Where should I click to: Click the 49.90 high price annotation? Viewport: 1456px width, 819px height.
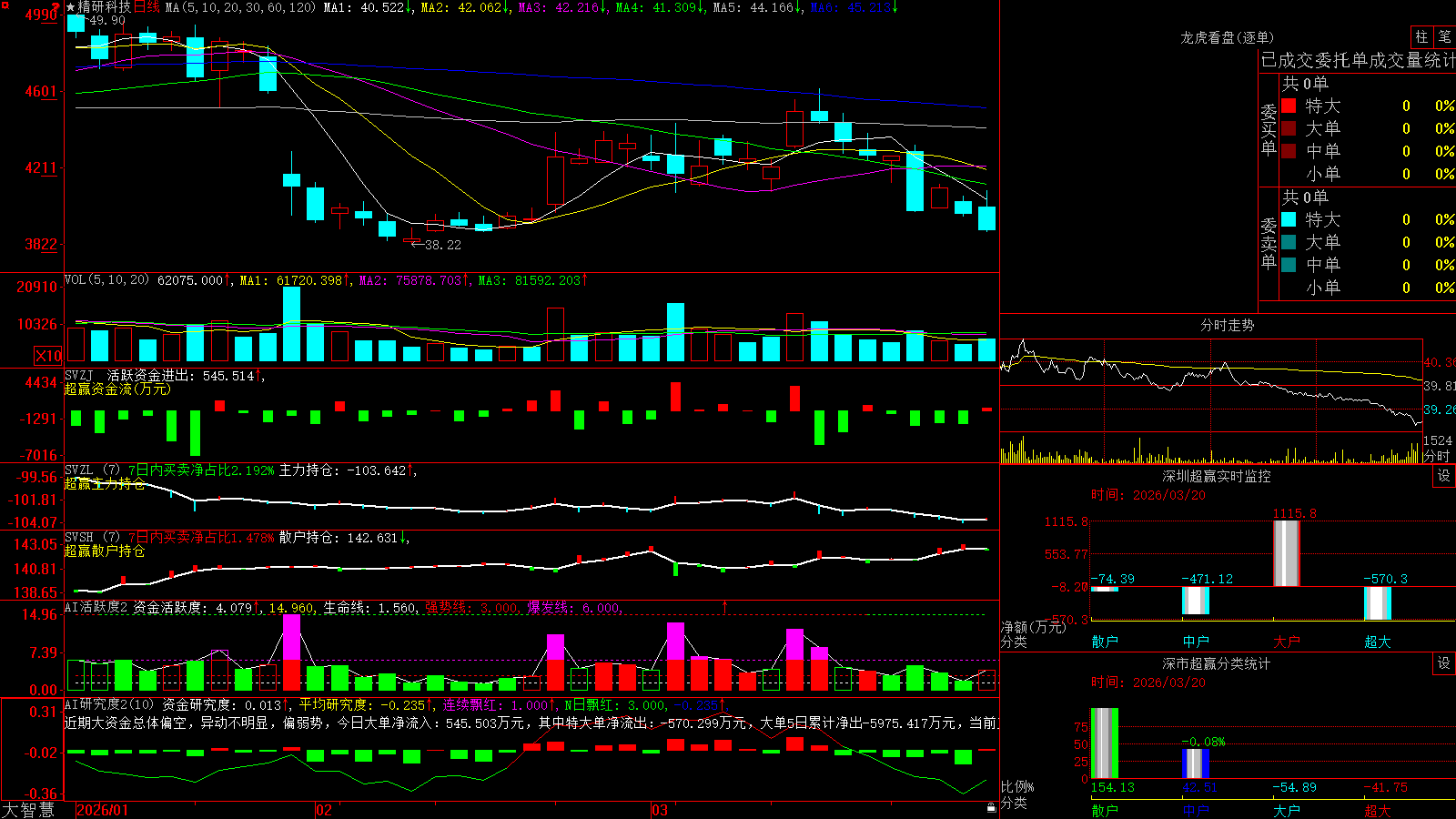tap(107, 20)
